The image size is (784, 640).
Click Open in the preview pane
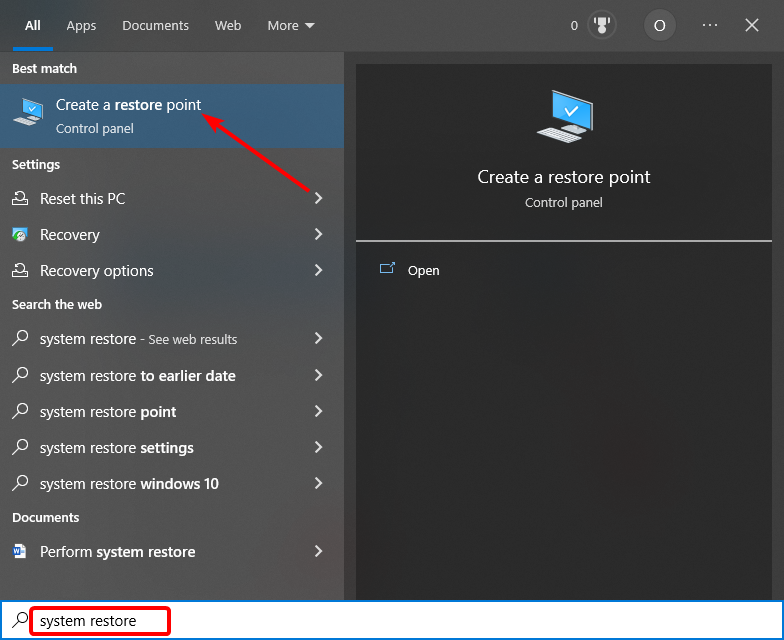(424, 270)
